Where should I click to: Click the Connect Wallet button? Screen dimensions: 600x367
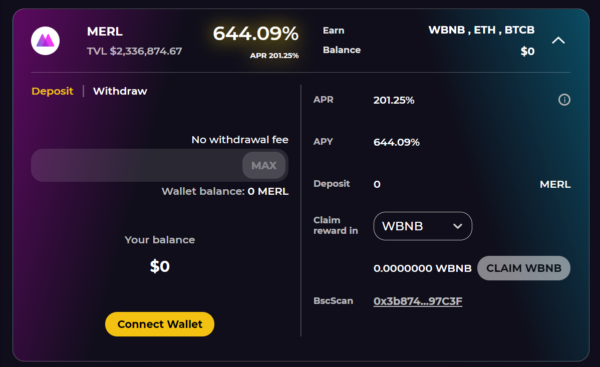point(160,324)
